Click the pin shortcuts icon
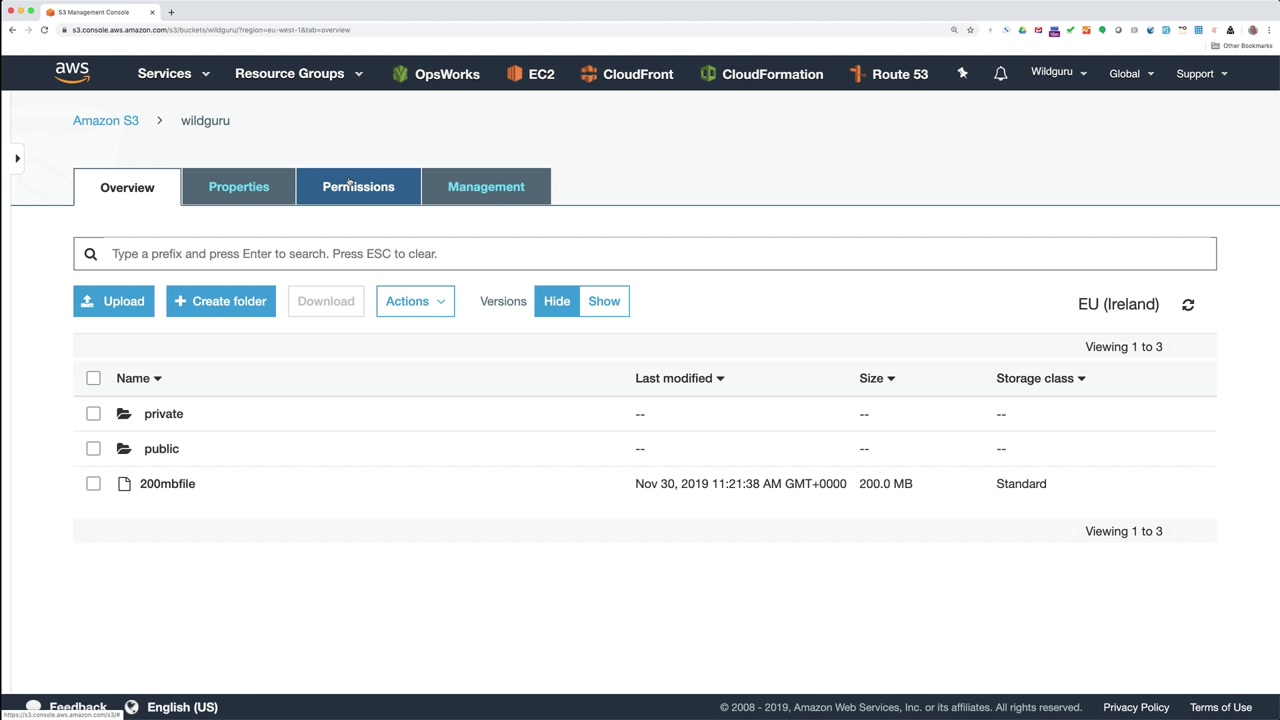 click(x=962, y=73)
